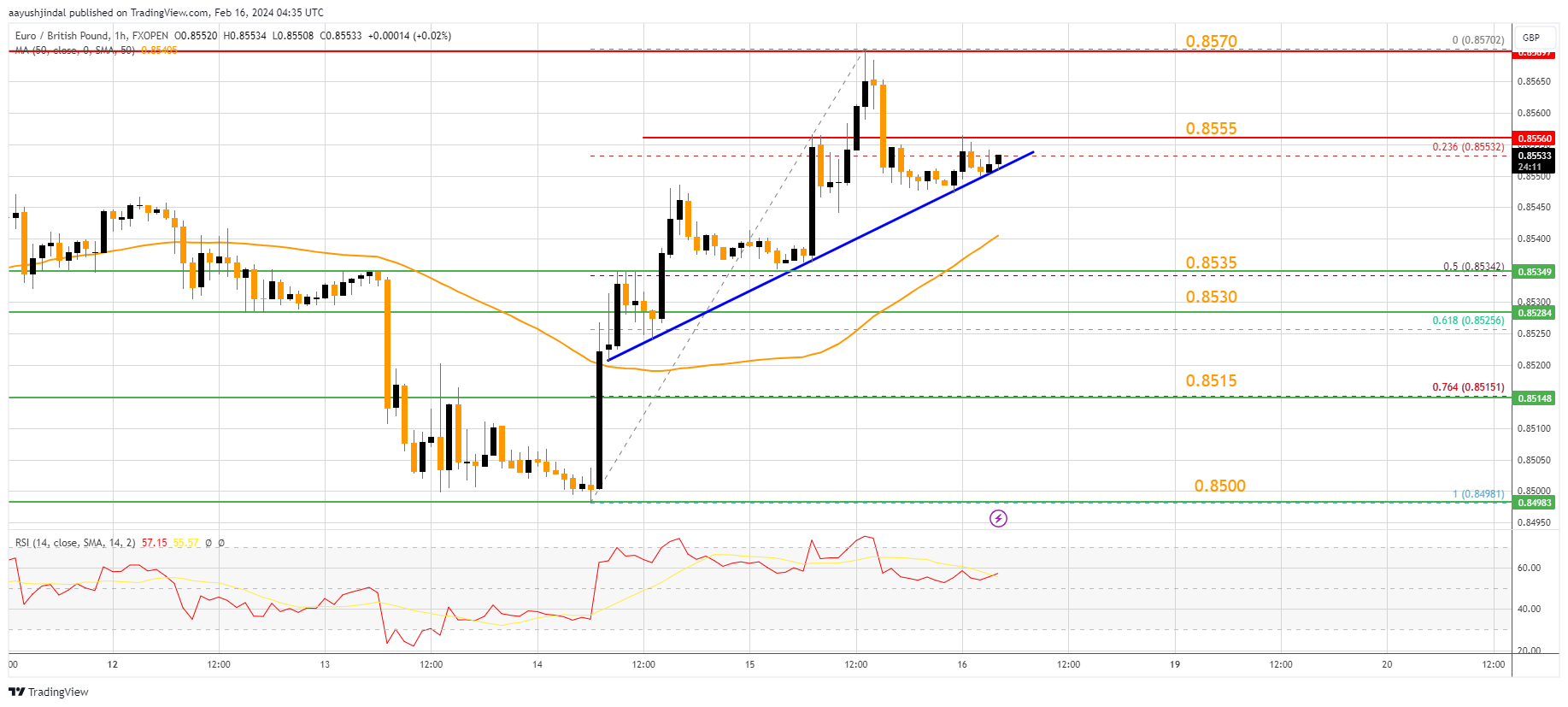Click the 0.8515 support label
1568x707 pixels.
coord(1211,380)
